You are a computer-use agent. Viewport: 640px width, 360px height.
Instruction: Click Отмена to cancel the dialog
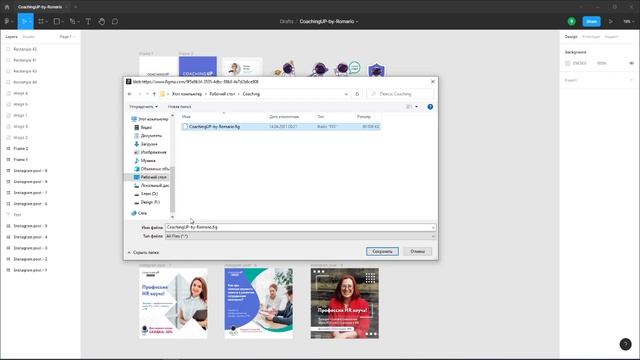pyautogui.click(x=417, y=251)
